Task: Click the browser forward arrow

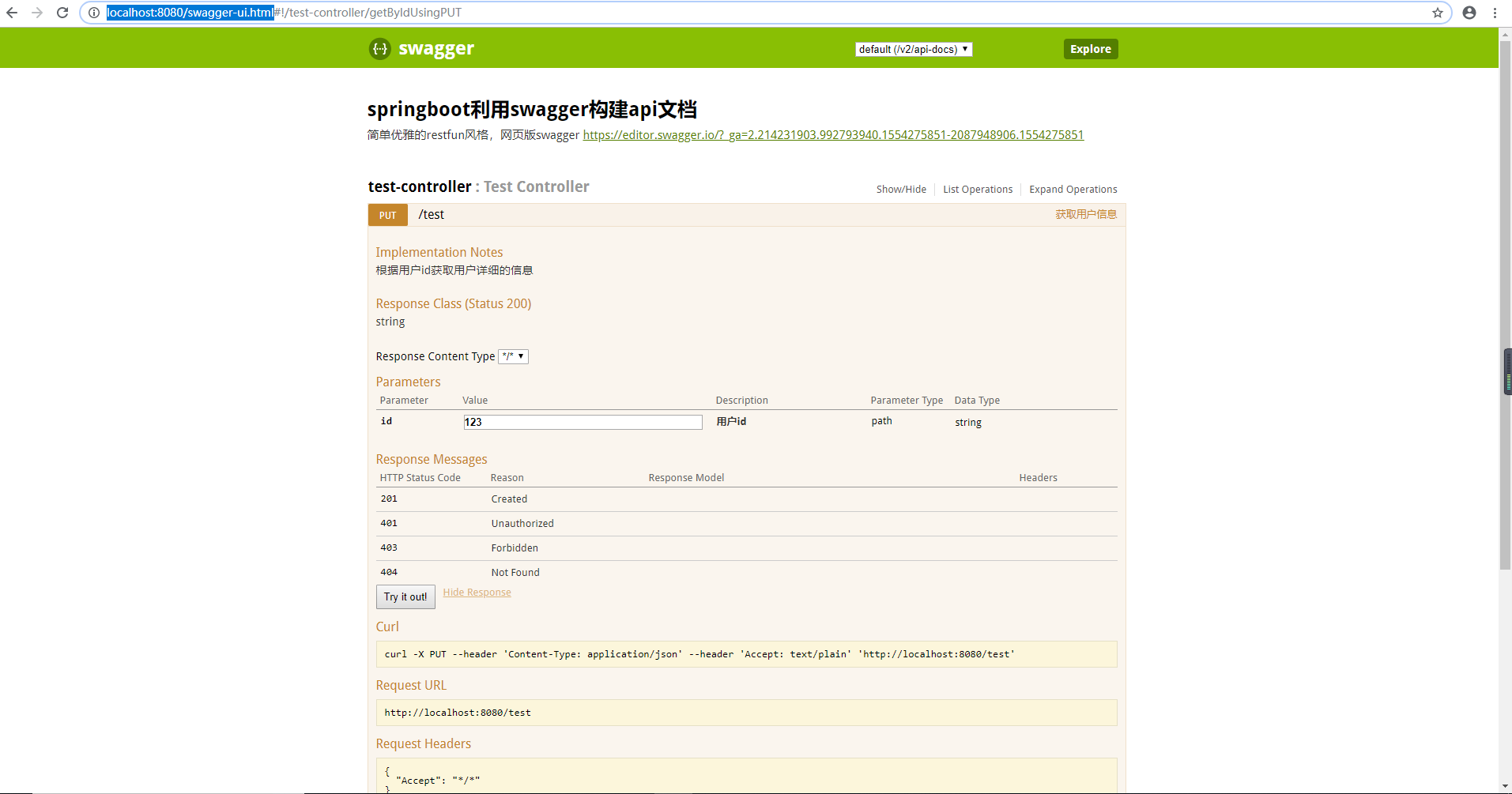Action: (37, 13)
